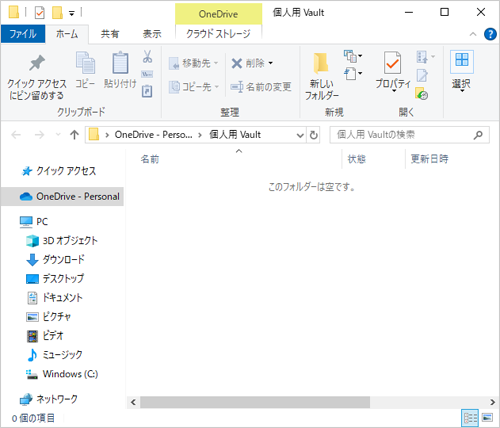
Task: Sort by the 状態 column header
Action: pyautogui.click(x=357, y=159)
